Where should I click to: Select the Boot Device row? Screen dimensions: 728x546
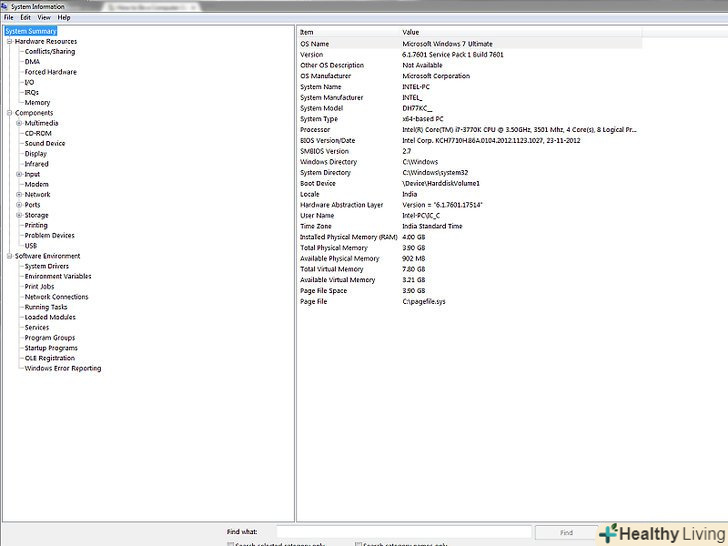[469, 183]
